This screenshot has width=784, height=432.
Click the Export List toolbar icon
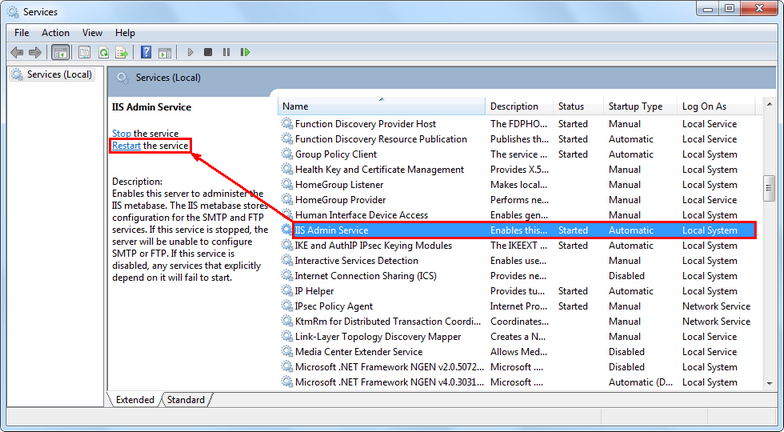point(122,52)
